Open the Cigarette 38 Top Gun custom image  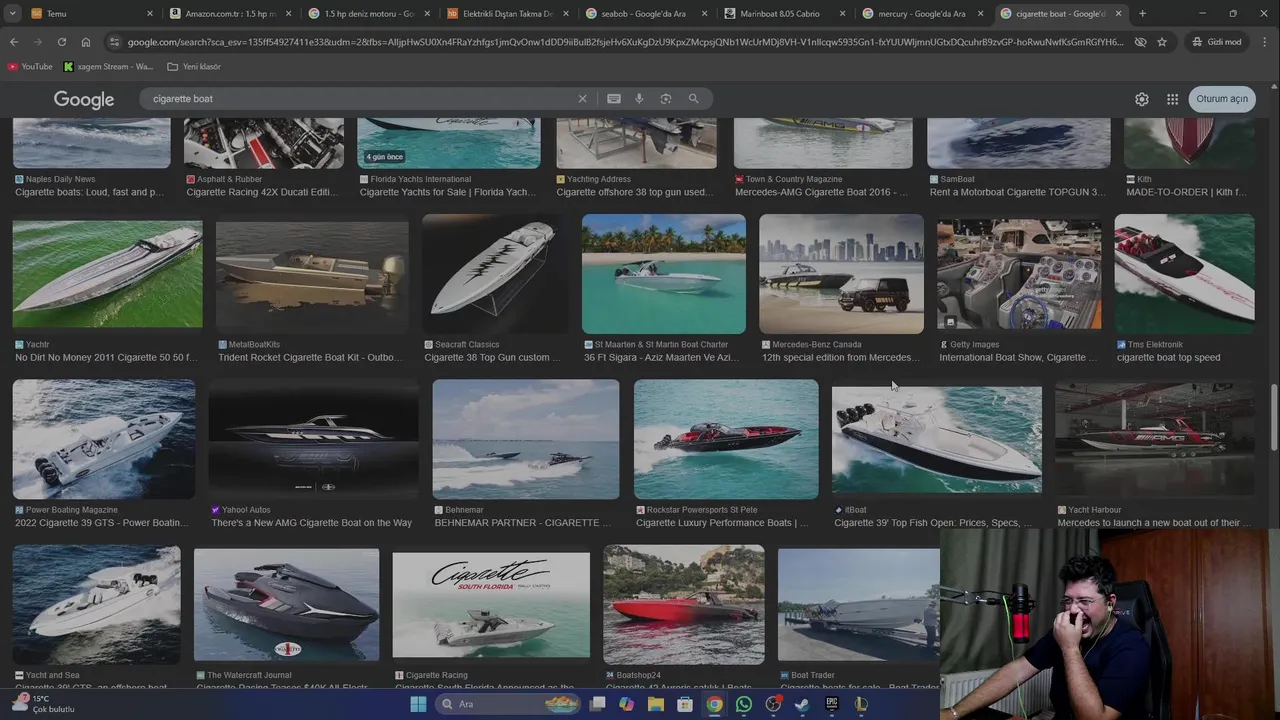click(x=495, y=273)
